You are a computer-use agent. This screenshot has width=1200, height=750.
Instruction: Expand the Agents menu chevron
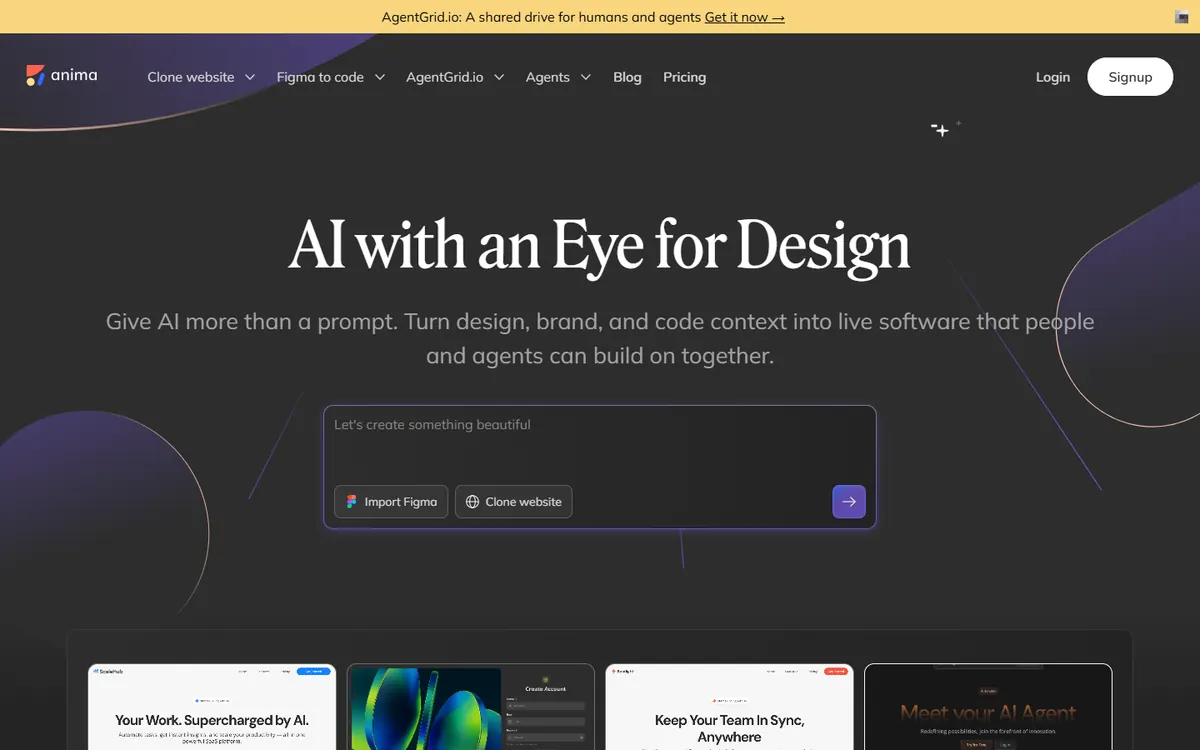tap(586, 77)
